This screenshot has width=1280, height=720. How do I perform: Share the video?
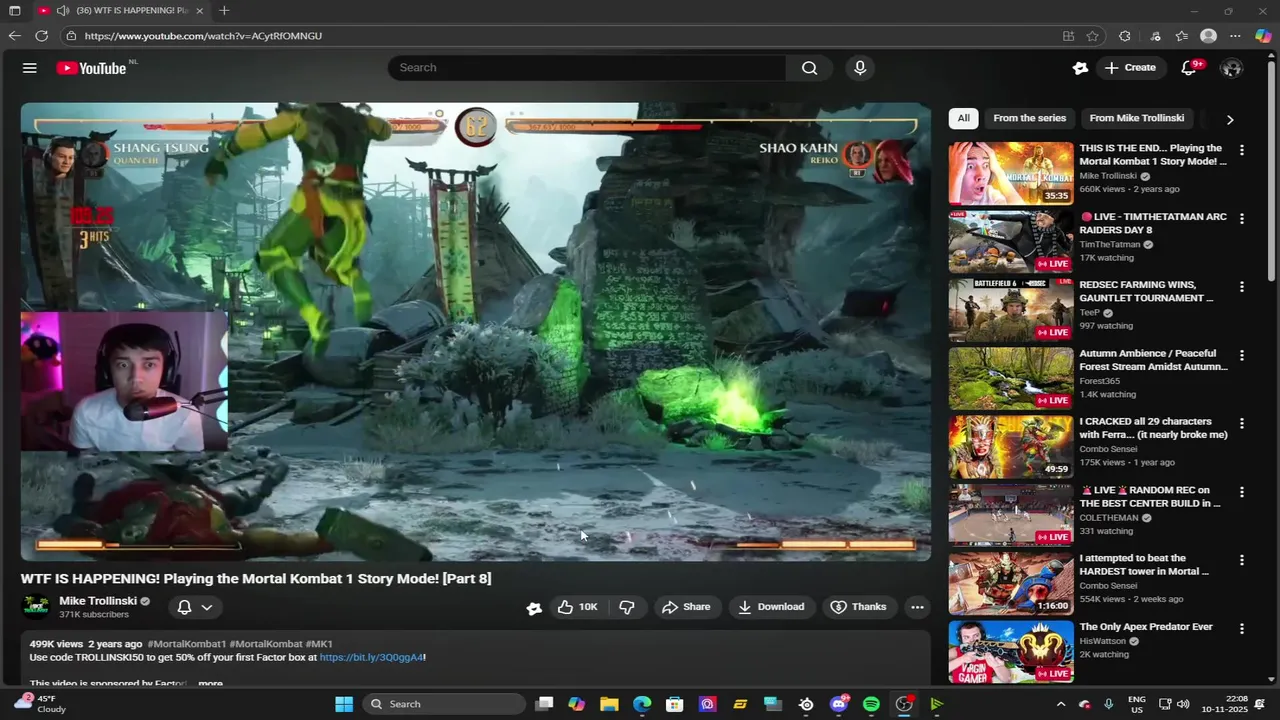686,607
